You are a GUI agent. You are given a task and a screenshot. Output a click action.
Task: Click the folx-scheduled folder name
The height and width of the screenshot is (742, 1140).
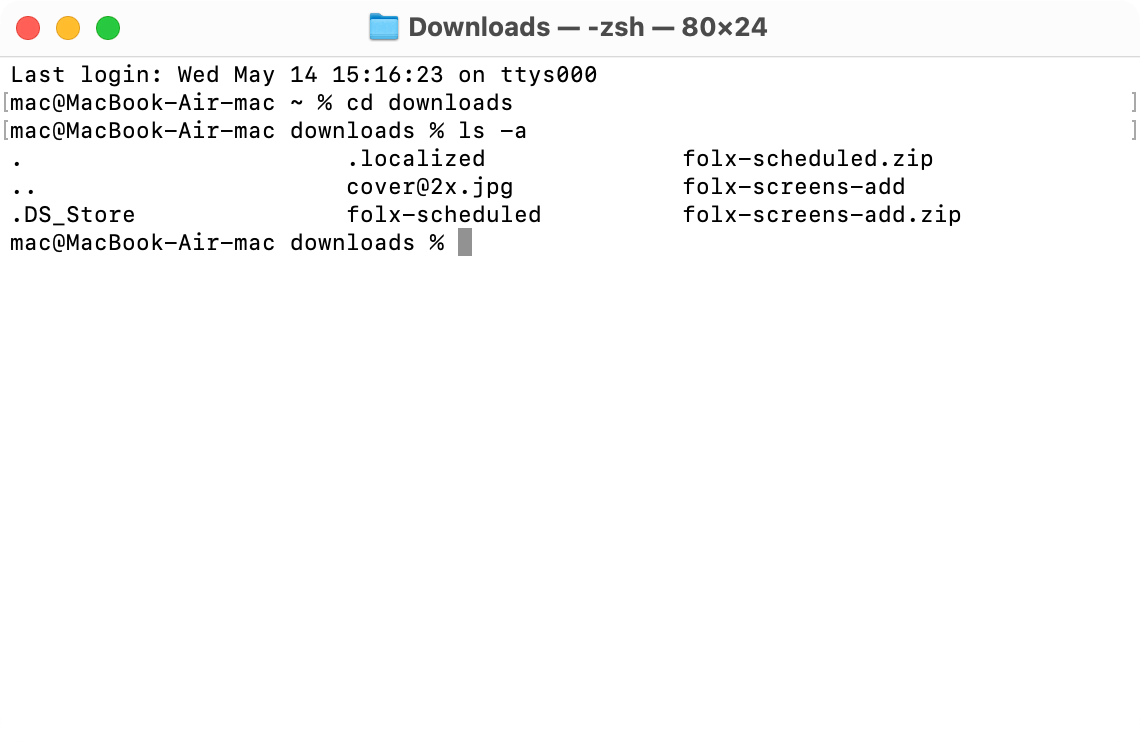443,215
